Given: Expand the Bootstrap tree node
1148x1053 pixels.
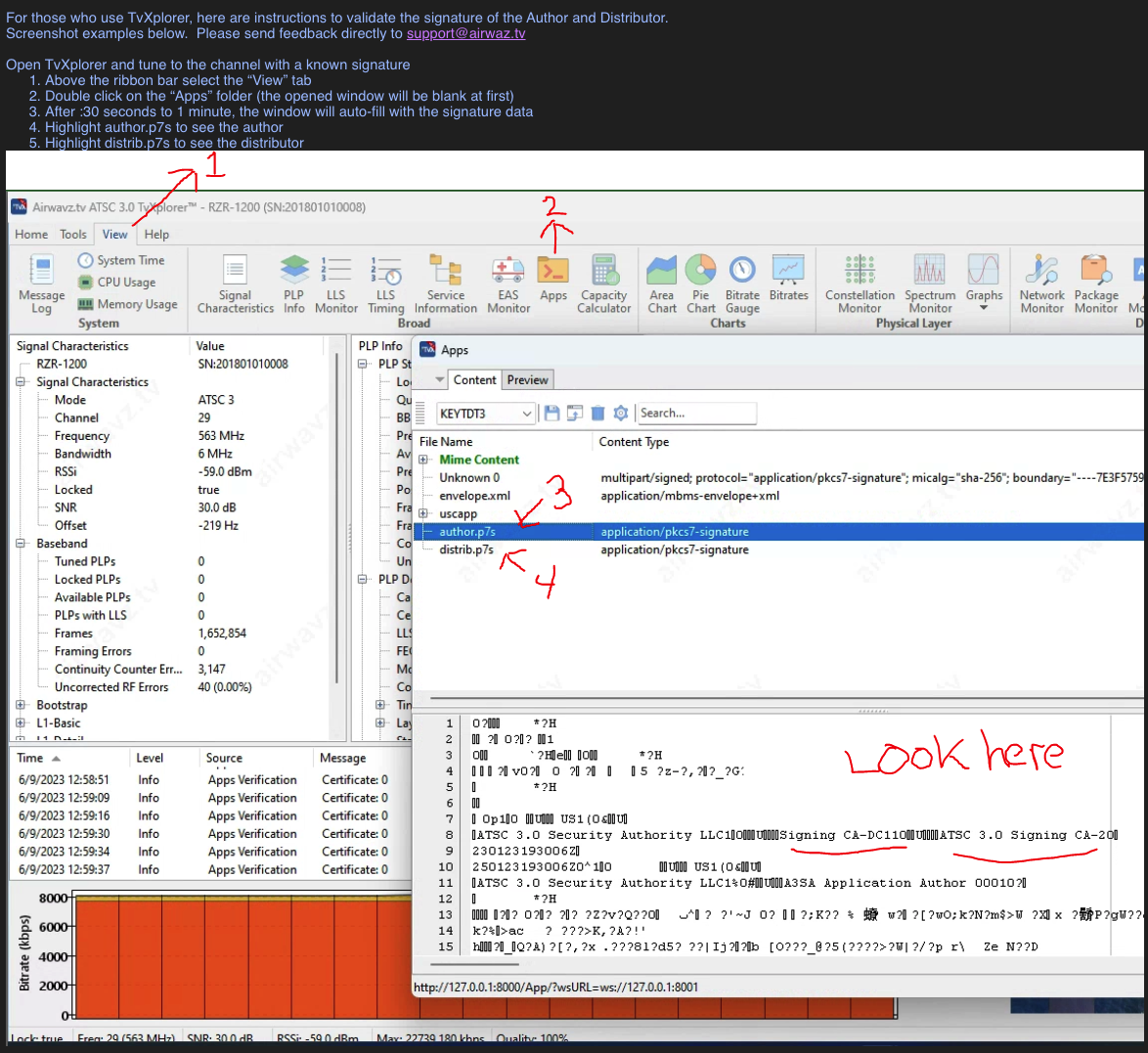Looking at the screenshot, I should [x=21, y=705].
